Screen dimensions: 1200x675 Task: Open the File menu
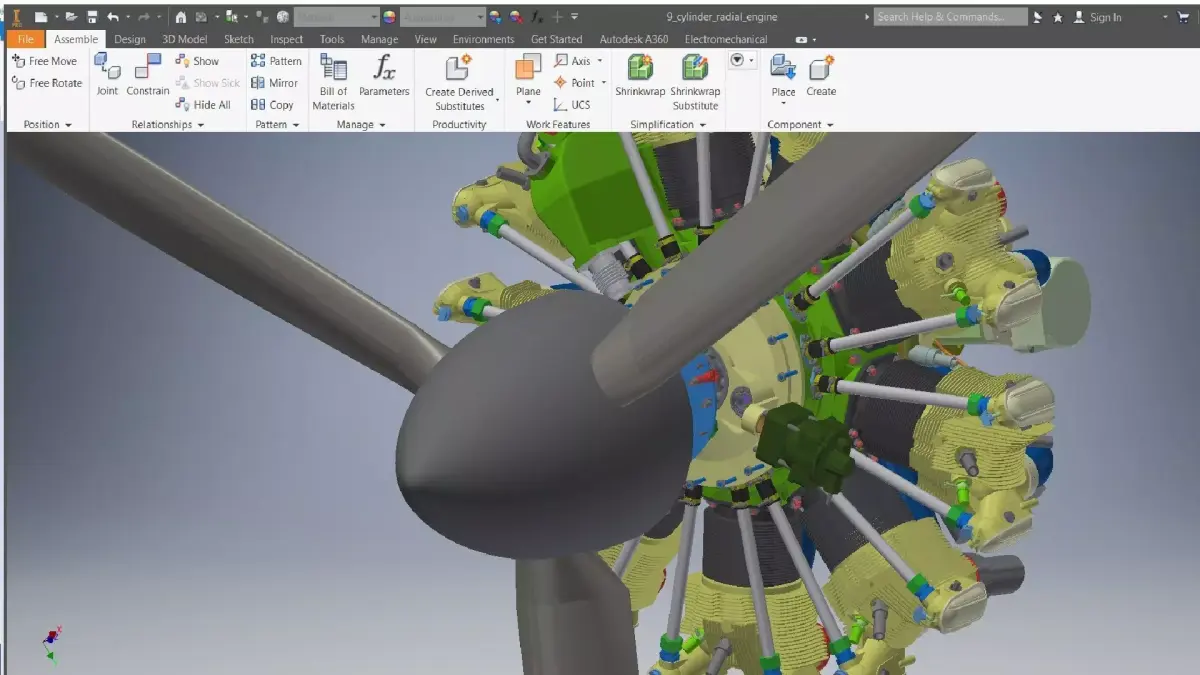(26, 39)
